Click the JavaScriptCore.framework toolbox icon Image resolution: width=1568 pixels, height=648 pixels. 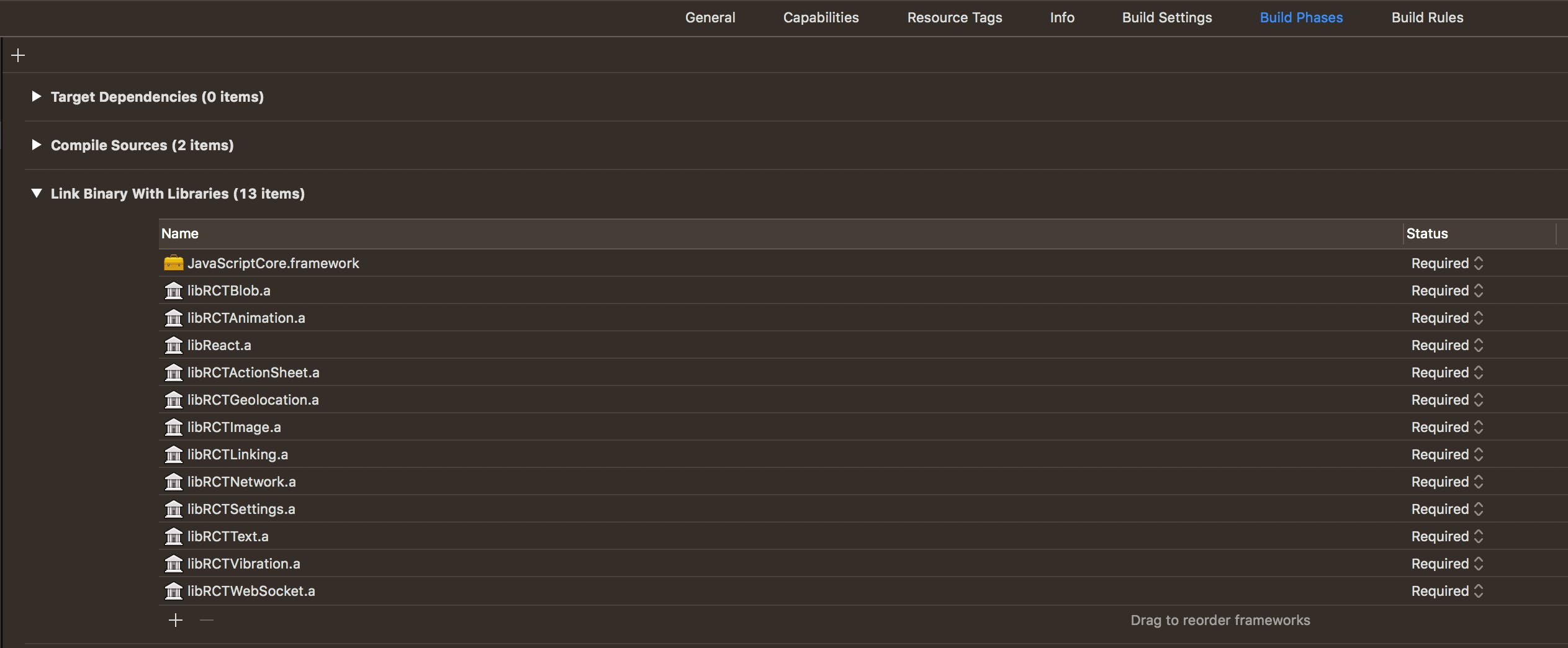[173, 263]
